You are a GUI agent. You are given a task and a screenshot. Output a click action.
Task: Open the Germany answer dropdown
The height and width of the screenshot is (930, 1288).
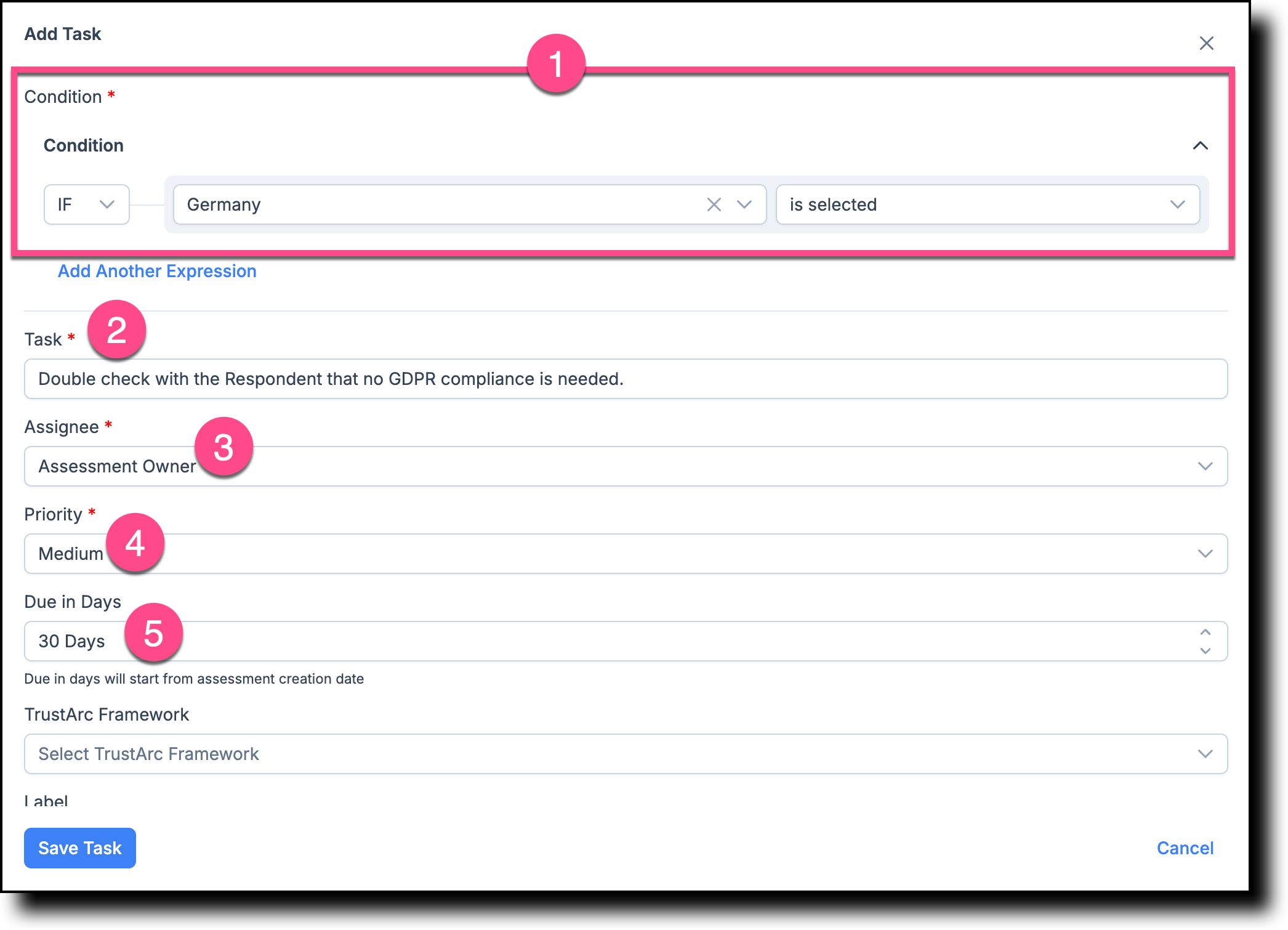tap(744, 204)
